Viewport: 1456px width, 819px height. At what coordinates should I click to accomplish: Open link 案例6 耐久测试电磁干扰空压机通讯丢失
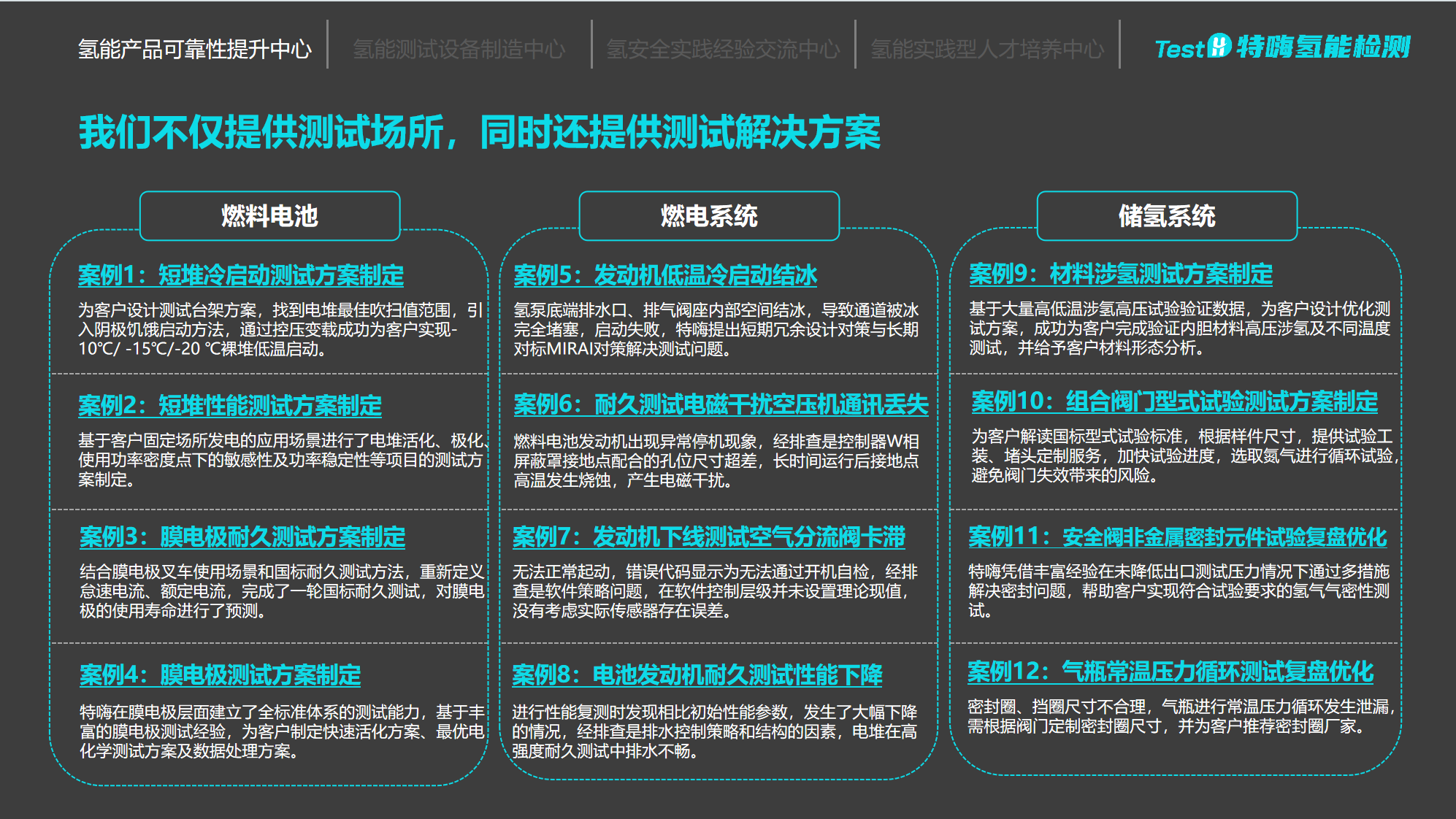coord(721,404)
